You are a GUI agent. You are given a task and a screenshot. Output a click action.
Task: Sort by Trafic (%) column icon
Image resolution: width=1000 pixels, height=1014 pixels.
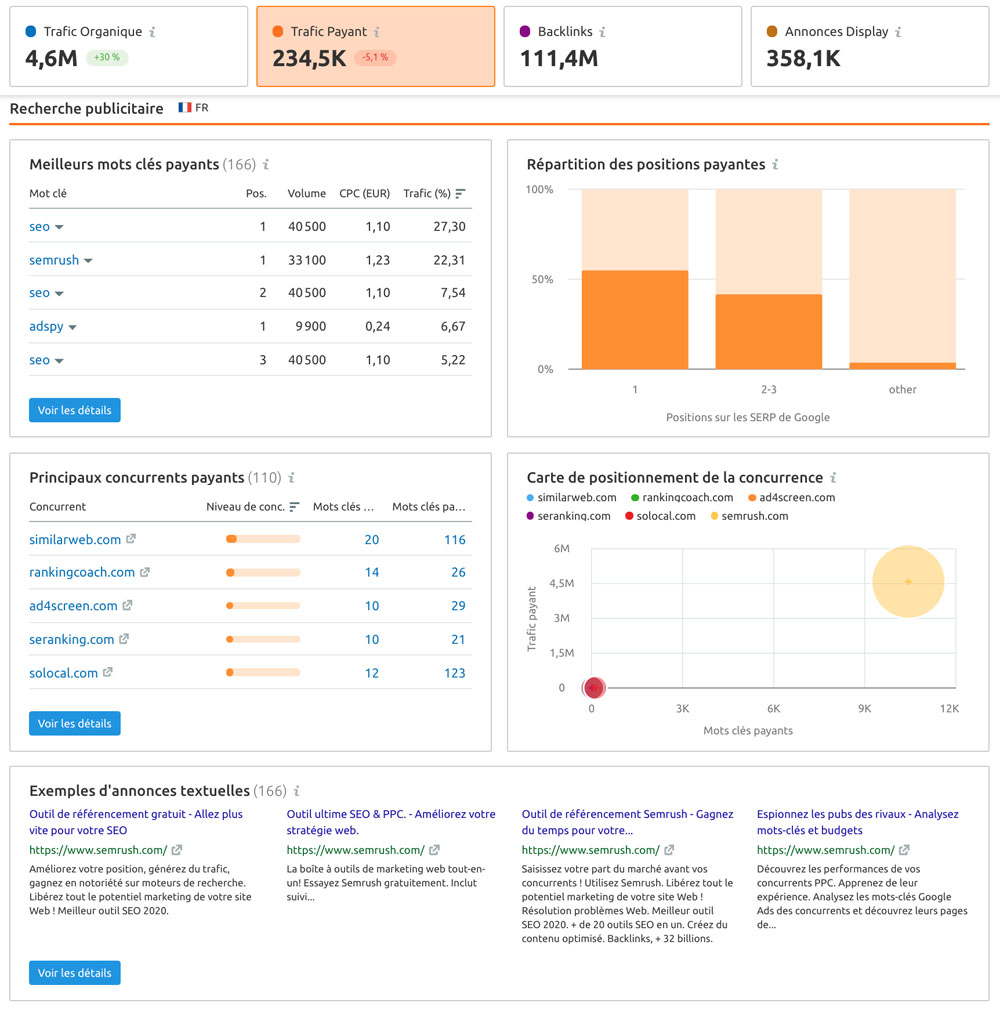(460, 194)
